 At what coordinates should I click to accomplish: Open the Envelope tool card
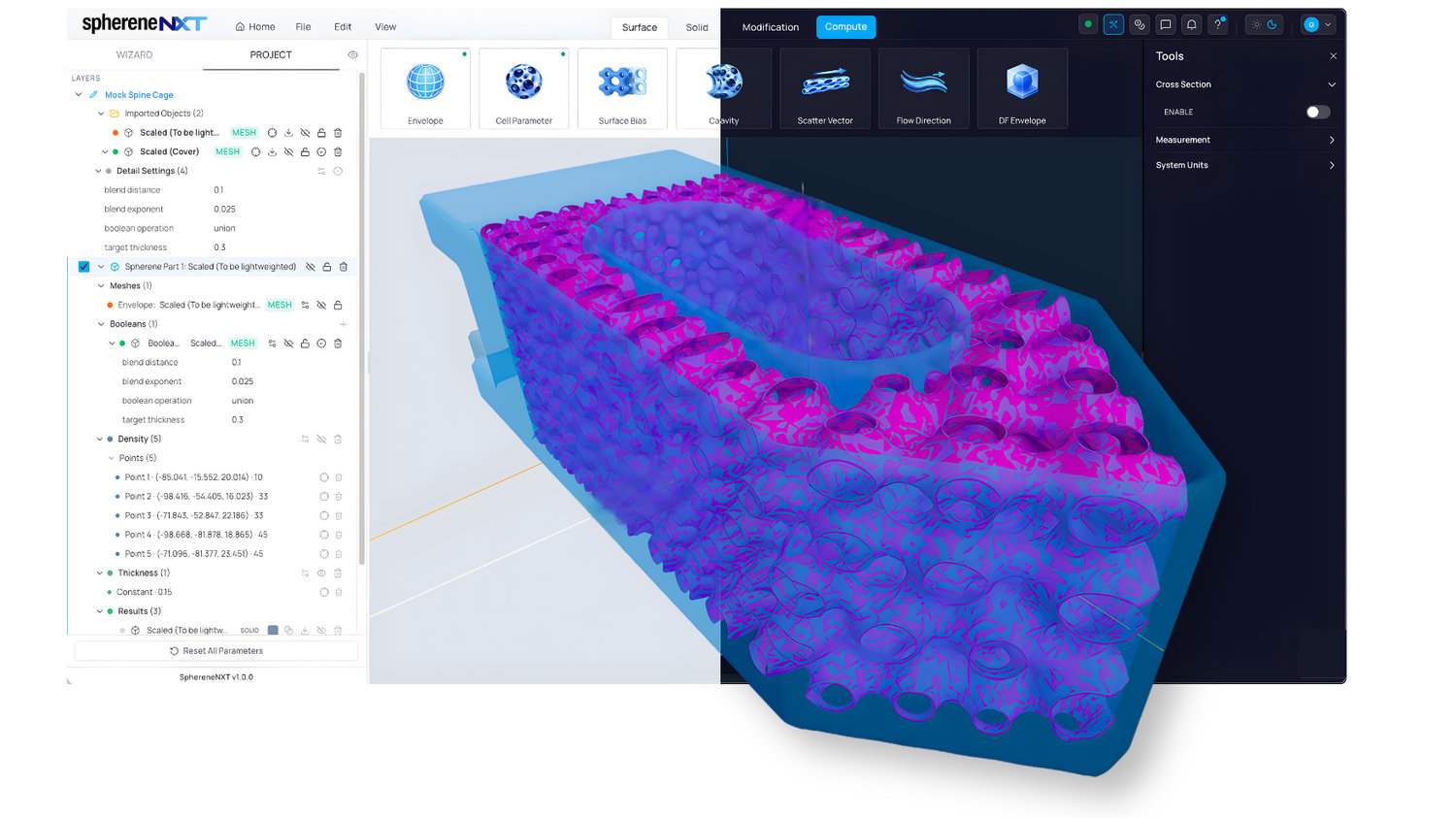pos(425,88)
